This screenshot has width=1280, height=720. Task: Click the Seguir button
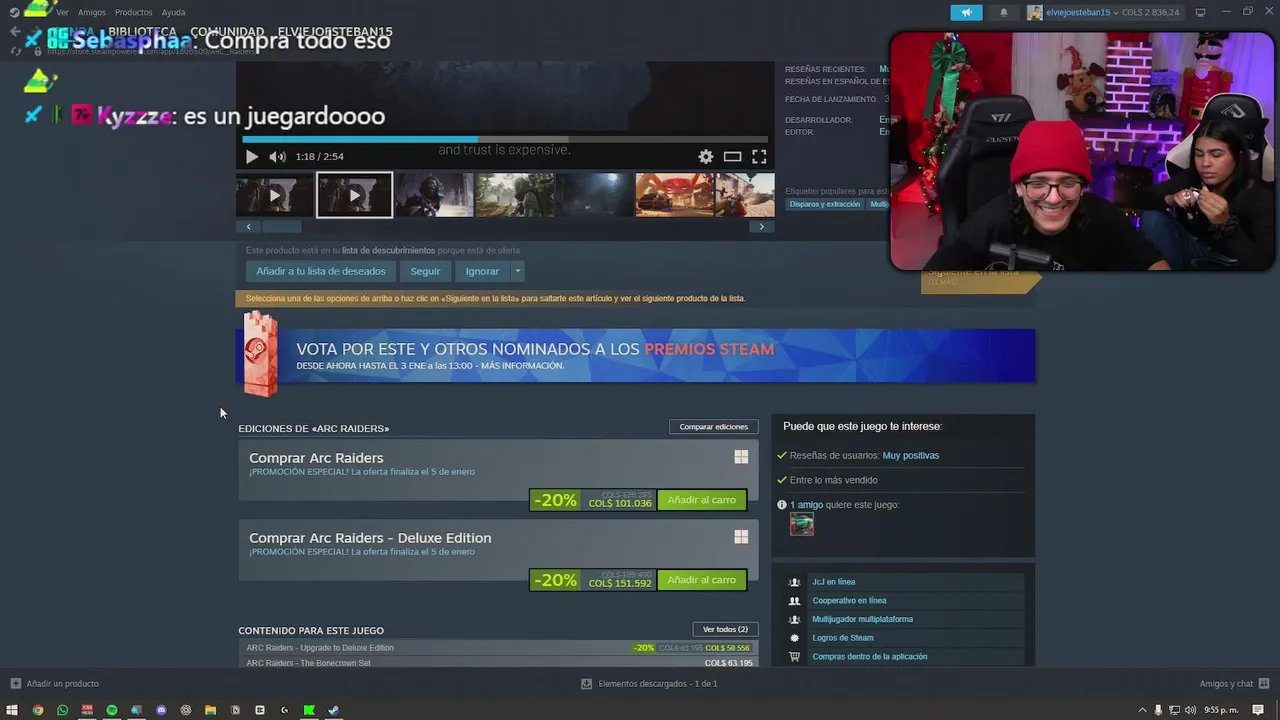pos(425,271)
